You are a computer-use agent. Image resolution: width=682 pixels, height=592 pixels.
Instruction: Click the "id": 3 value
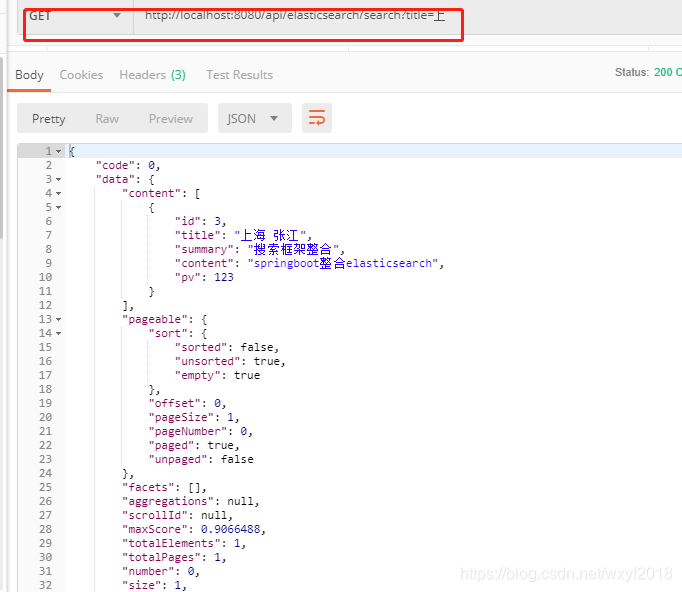pos(217,221)
